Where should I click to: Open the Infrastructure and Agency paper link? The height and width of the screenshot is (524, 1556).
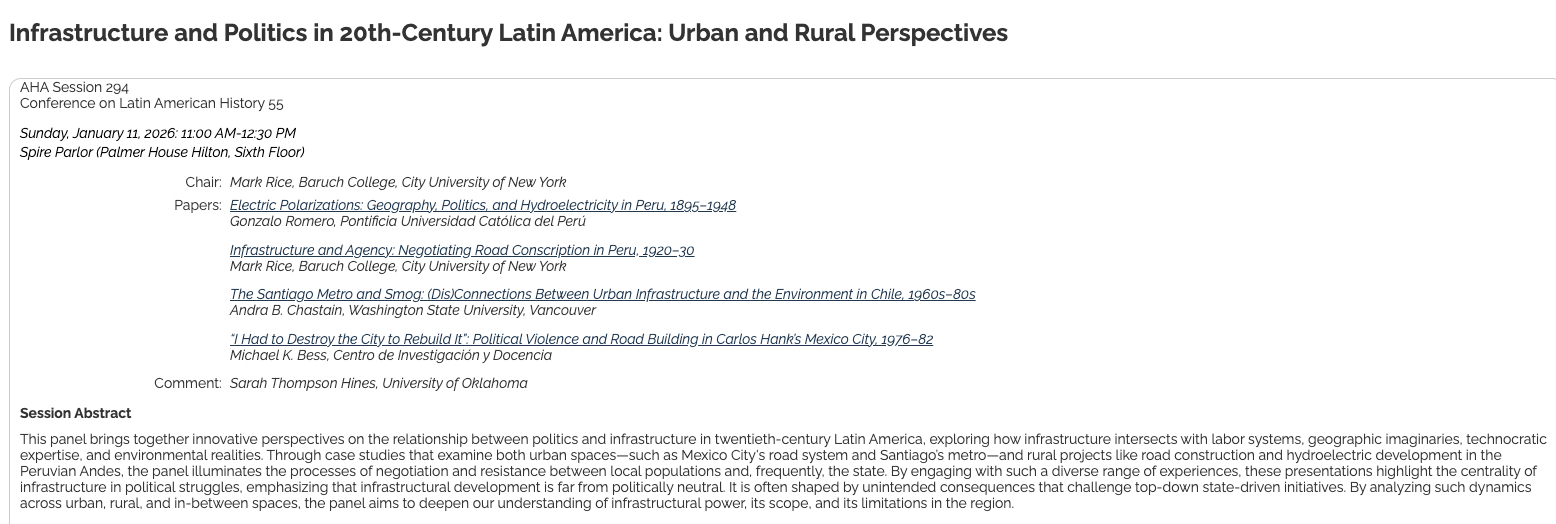click(461, 250)
